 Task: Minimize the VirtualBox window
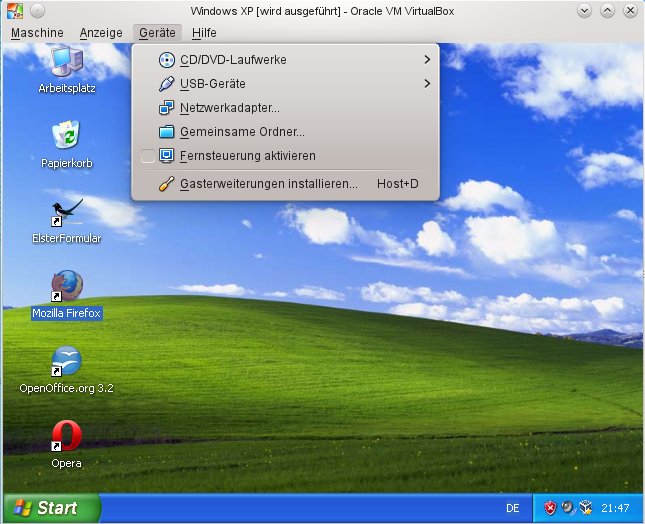[584, 11]
